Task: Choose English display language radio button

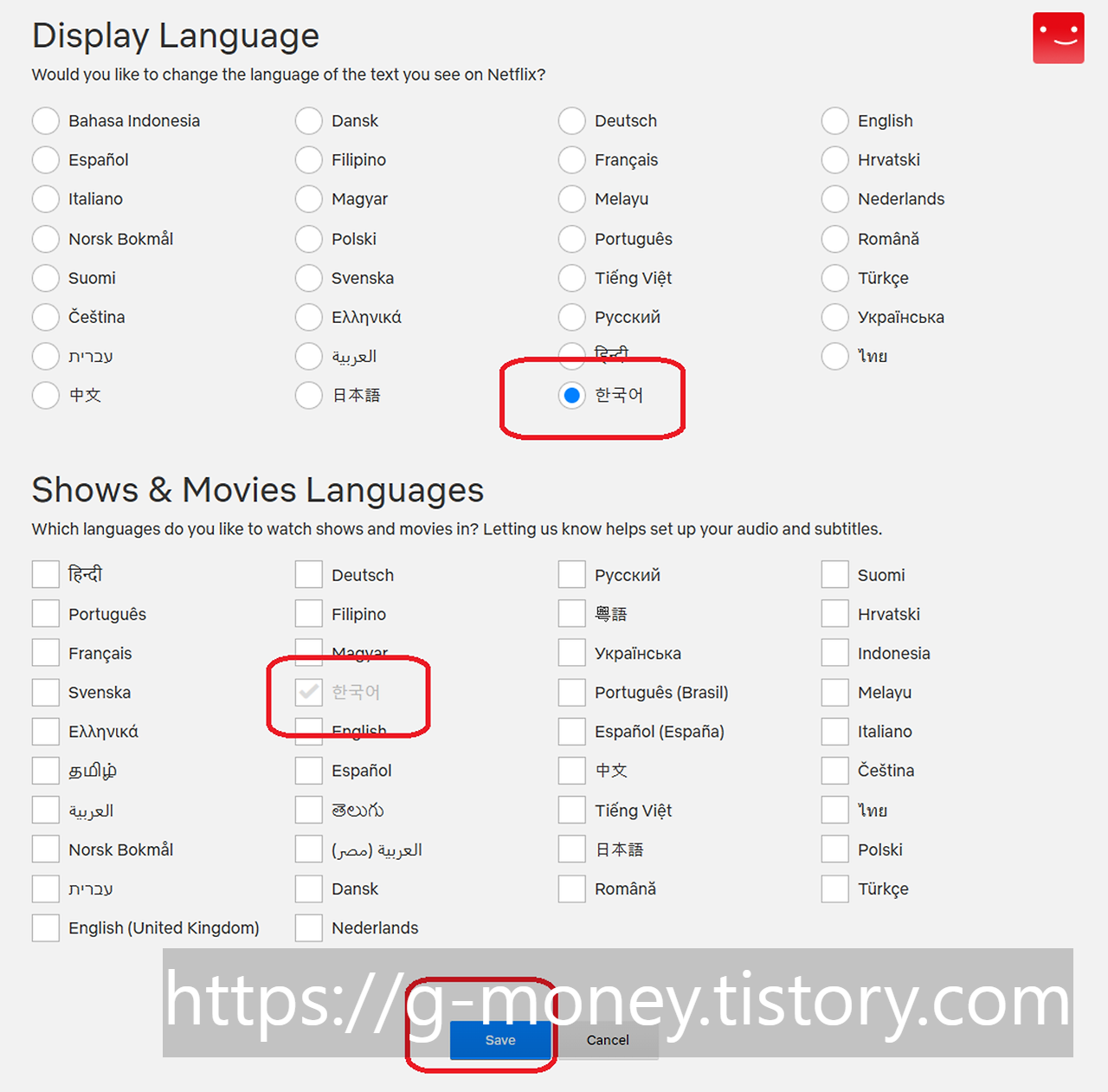Action: tap(835, 121)
